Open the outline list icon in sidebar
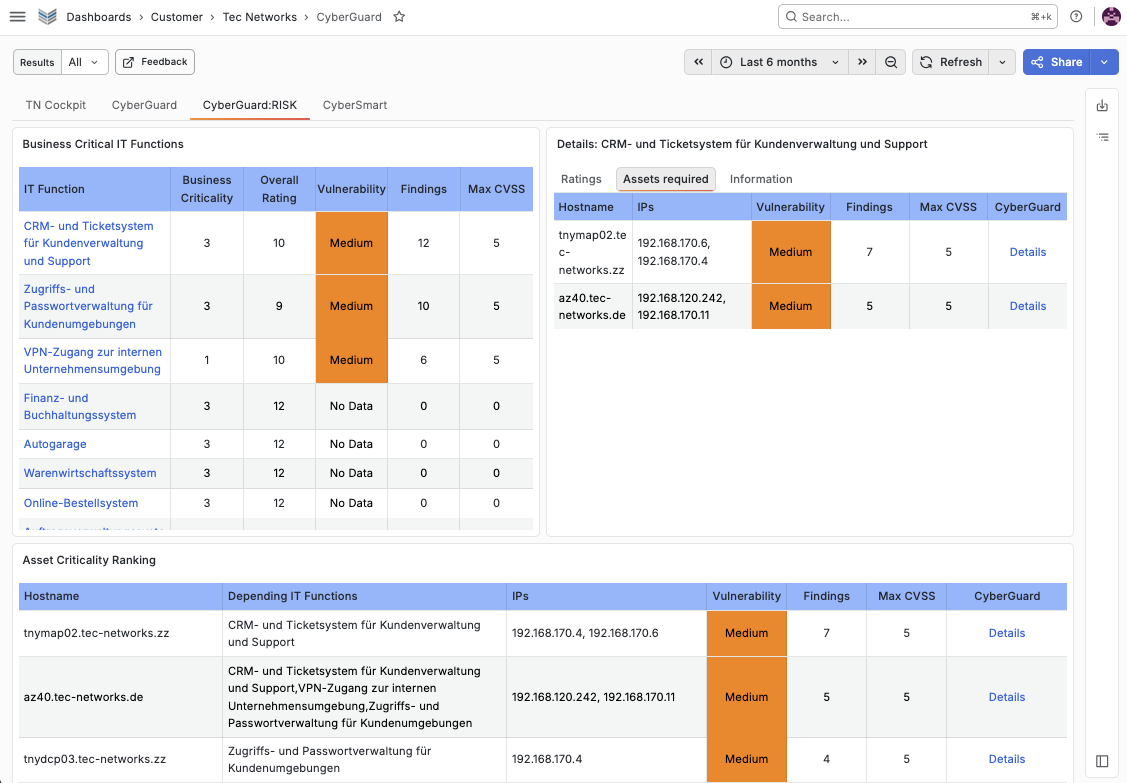Screen dimensions: 1127x783 coord(1102,137)
